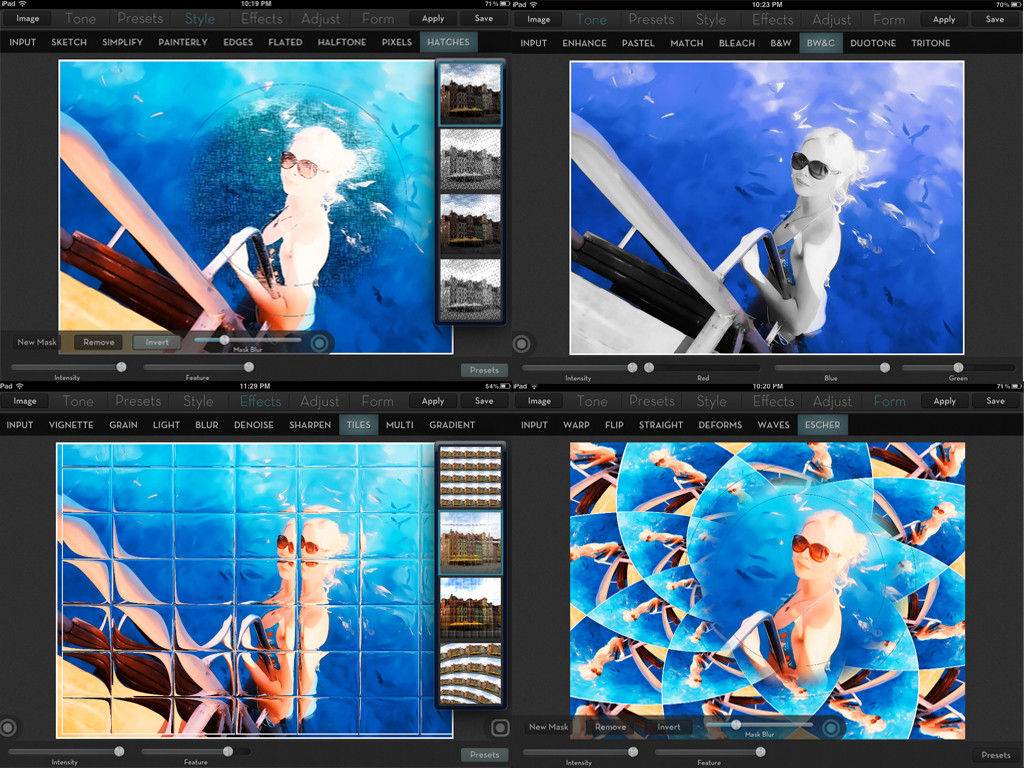Open the WARP form tab
This screenshot has width=1024, height=768.
576,424
